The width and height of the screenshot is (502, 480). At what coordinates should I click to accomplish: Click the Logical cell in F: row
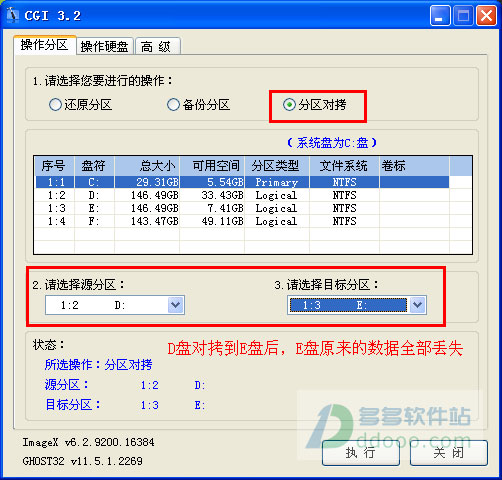pos(276,221)
